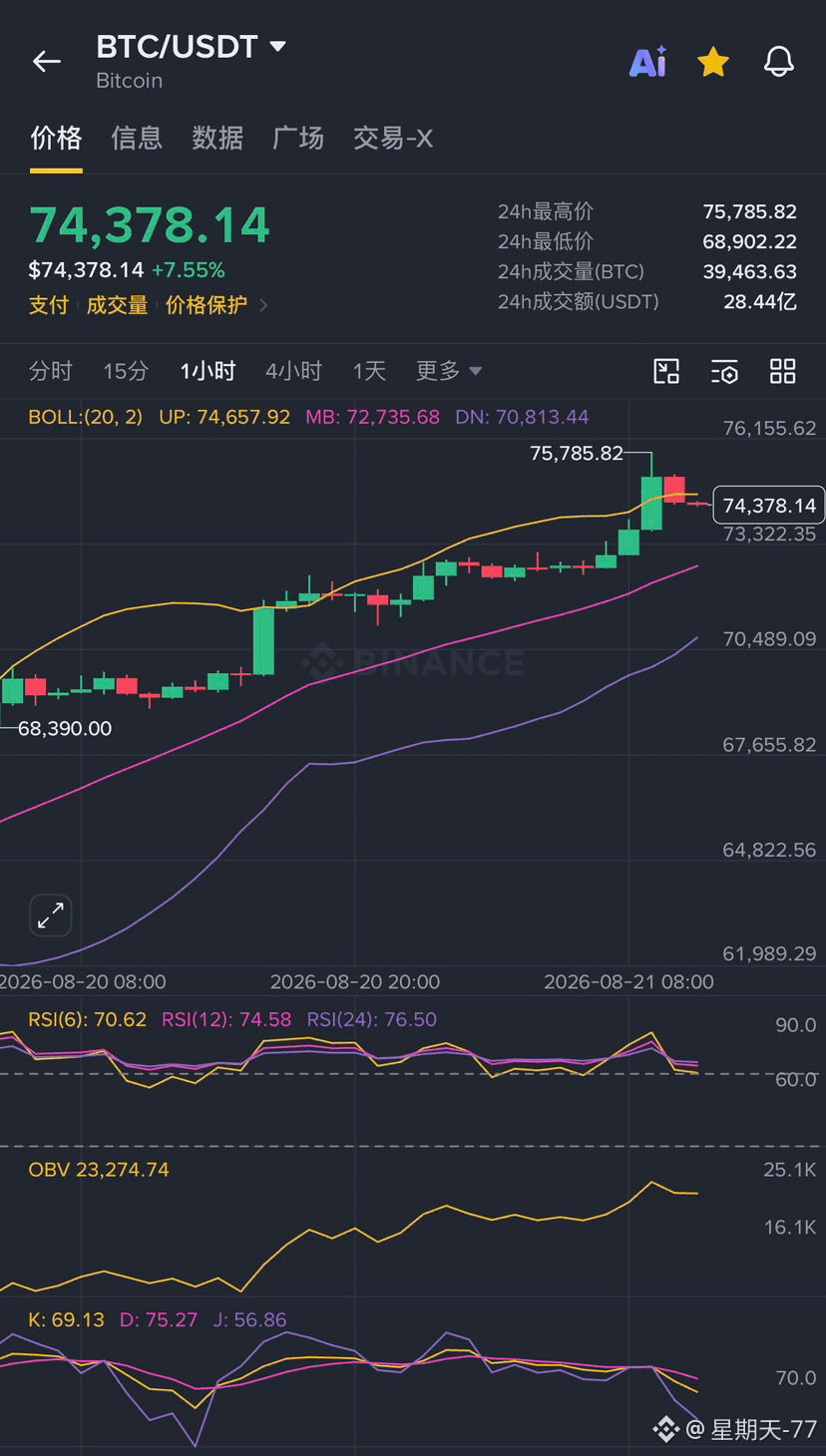This screenshot has height=1456, width=826.
Task: Tap the RSI(6): 70.62 label
Action: coord(88,1019)
